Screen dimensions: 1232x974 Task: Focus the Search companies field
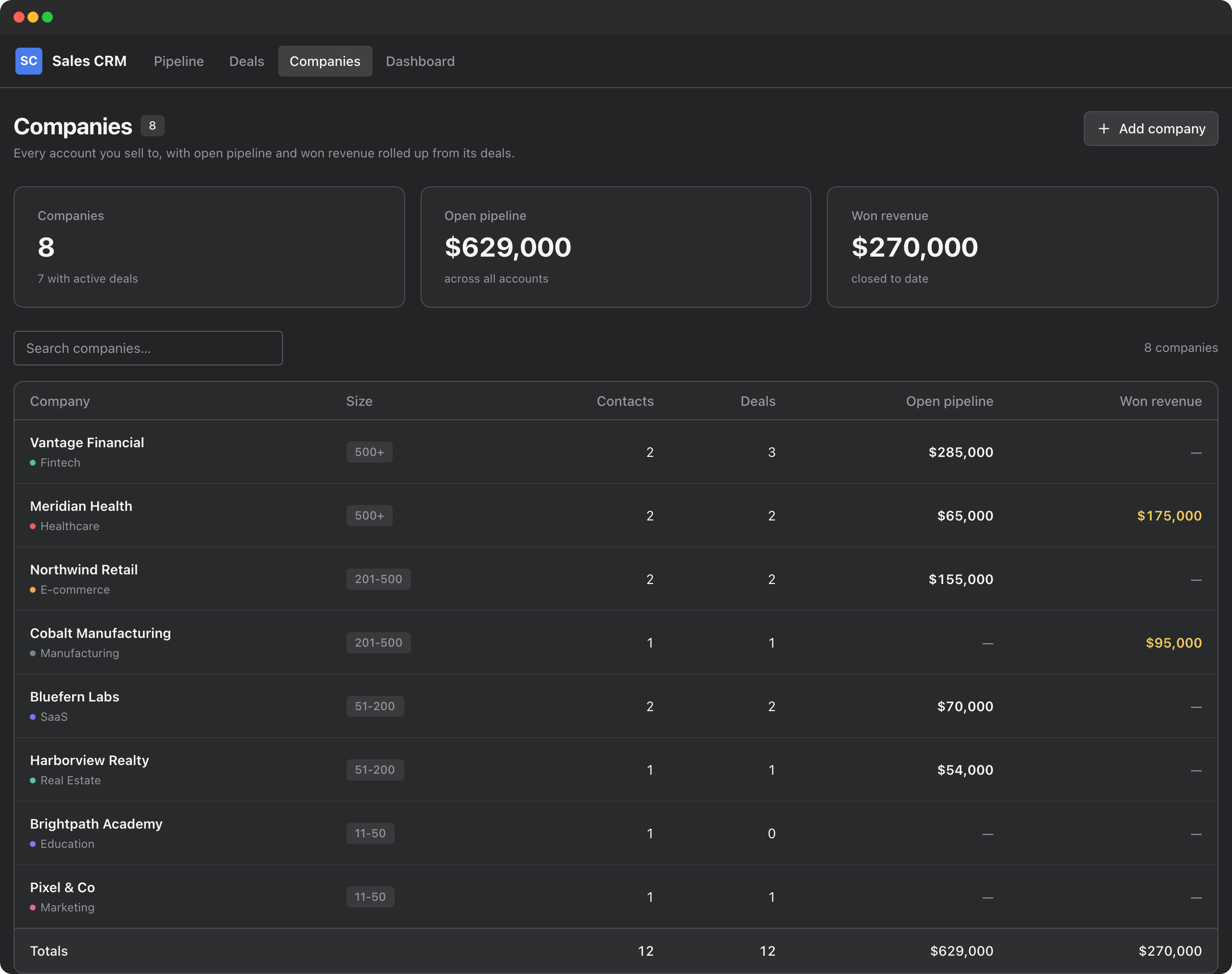pos(148,348)
